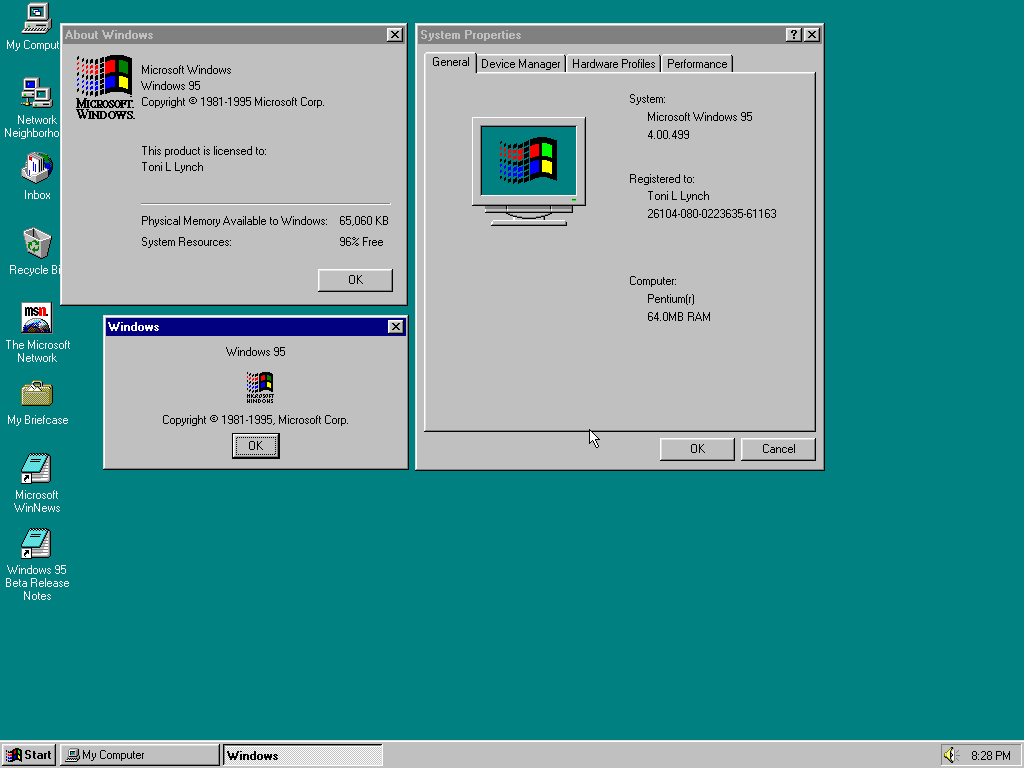Image resolution: width=1024 pixels, height=768 pixels.
Task: Click Cancel in System Properties
Action: pyautogui.click(x=778, y=448)
